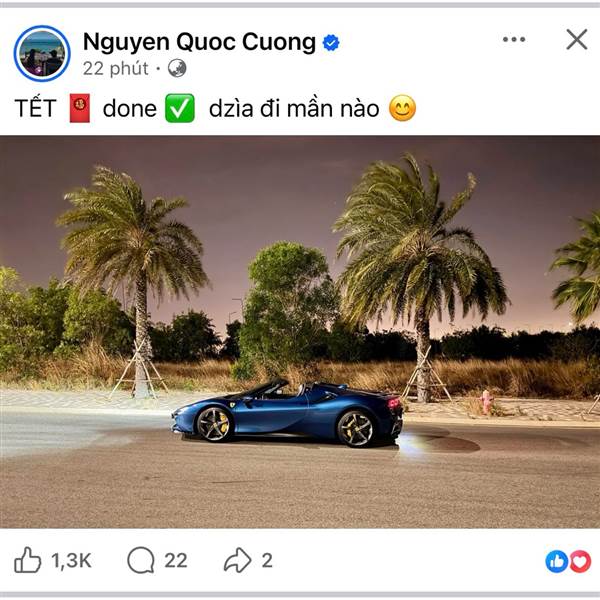600x600 pixels.
Task: Like the post with thumbs-up icon
Action: pos(28,560)
